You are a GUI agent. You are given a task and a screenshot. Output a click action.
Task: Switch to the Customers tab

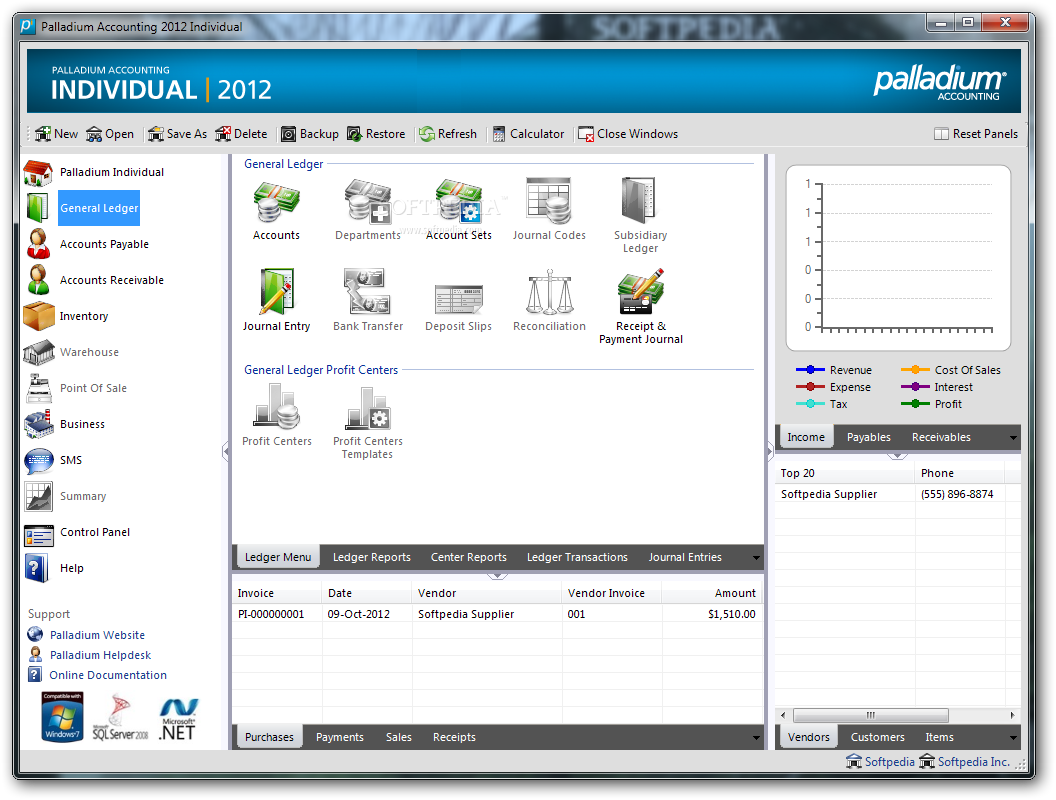click(x=878, y=738)
